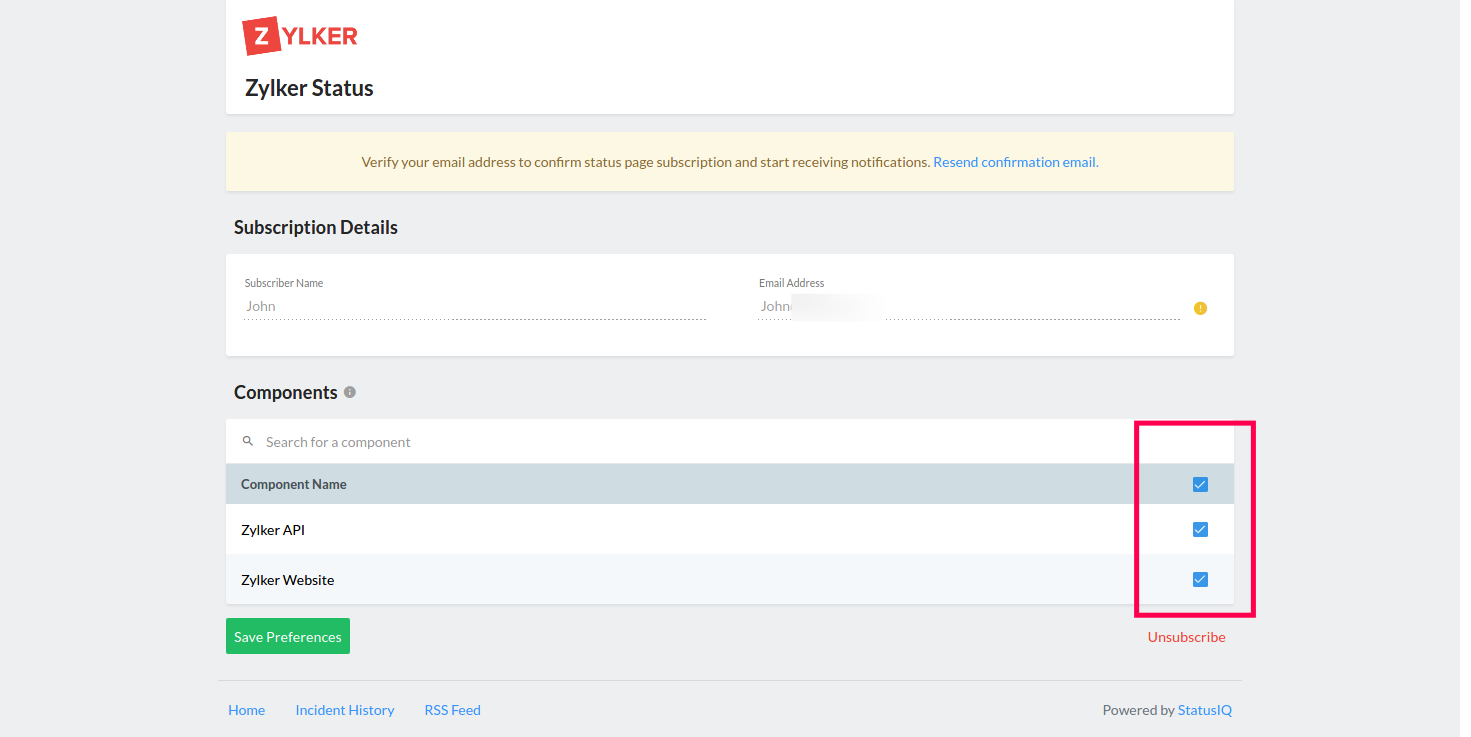Screen dimensions: 1471x737
Task: Click the Zylker Status page title
Action: click(309, 88)
